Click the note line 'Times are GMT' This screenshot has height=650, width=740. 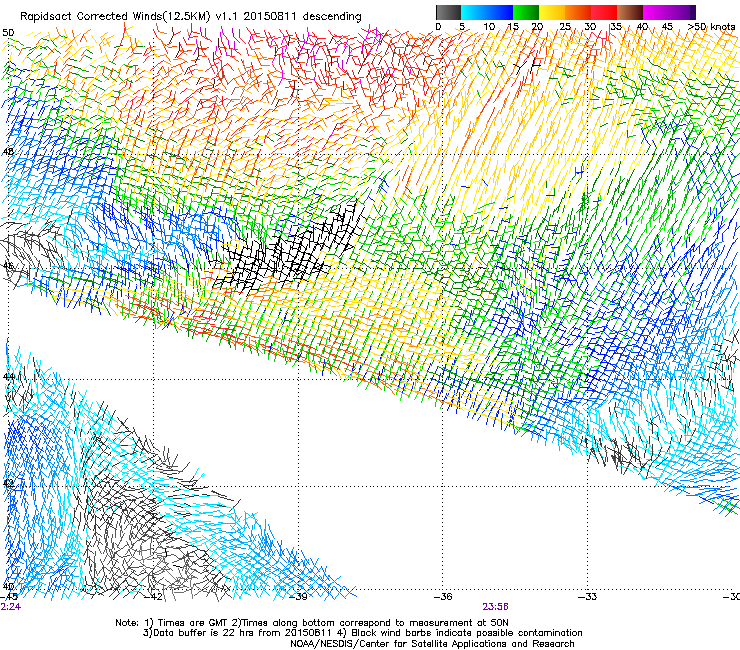pos(193,623)
